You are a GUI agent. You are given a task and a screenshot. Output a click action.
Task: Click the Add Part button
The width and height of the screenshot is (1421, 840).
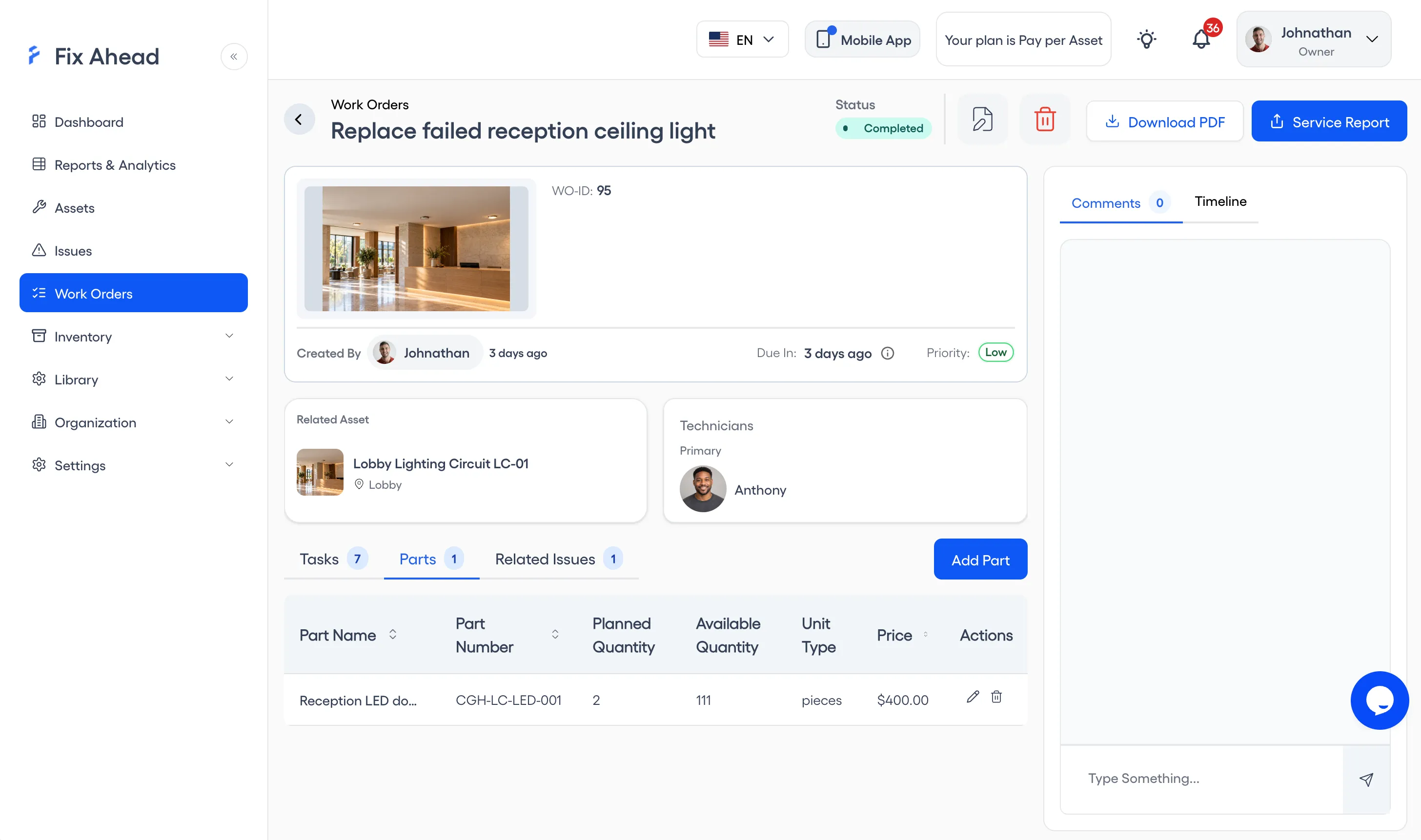980,559
